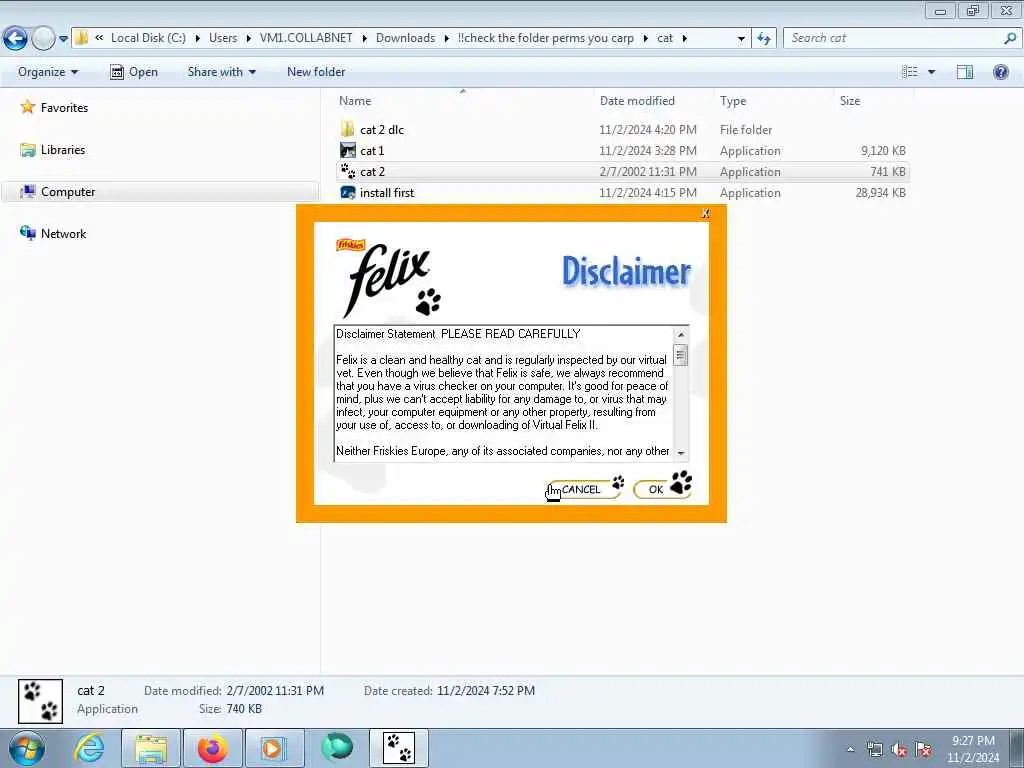Click the taskbar clock showing 9:27 PM
This screenshot has width=1024, height=768.
click(973, 749)
